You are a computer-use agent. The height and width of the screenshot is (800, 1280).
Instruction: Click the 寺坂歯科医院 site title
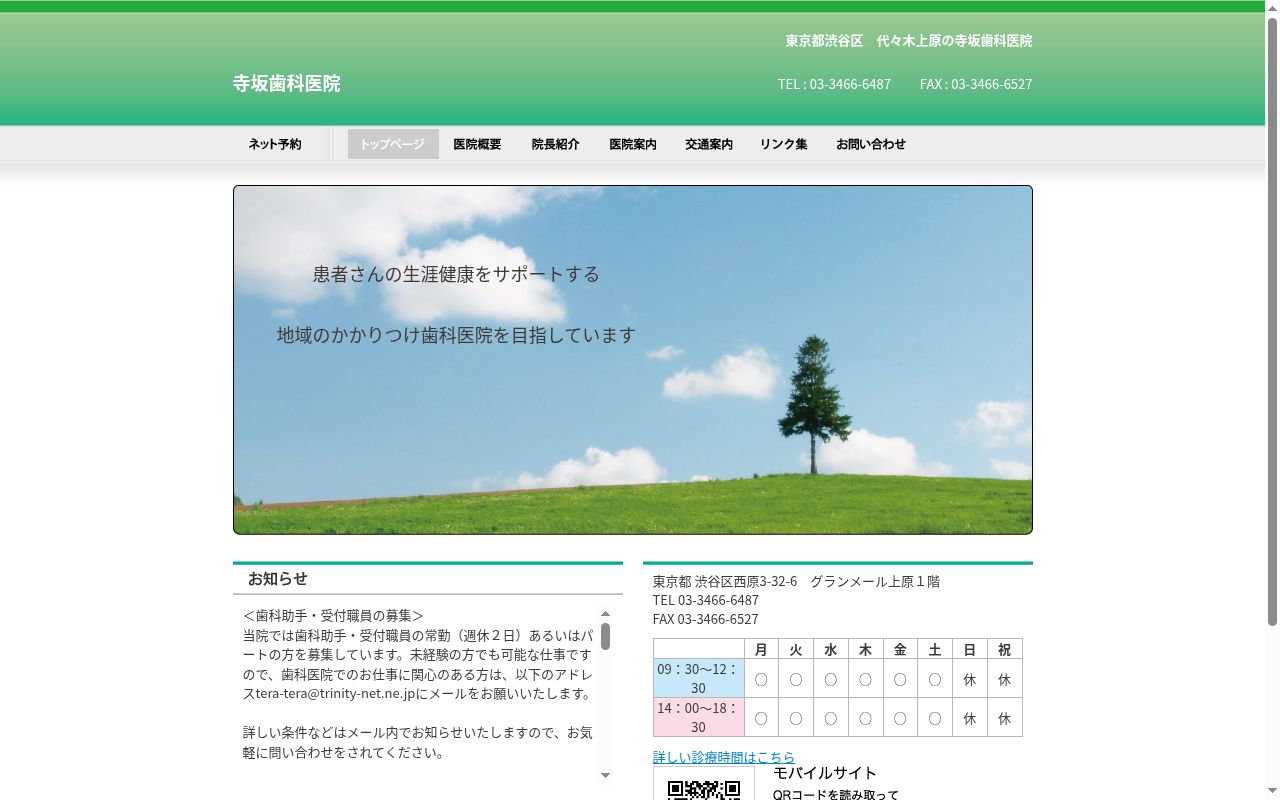coord(287,84)
